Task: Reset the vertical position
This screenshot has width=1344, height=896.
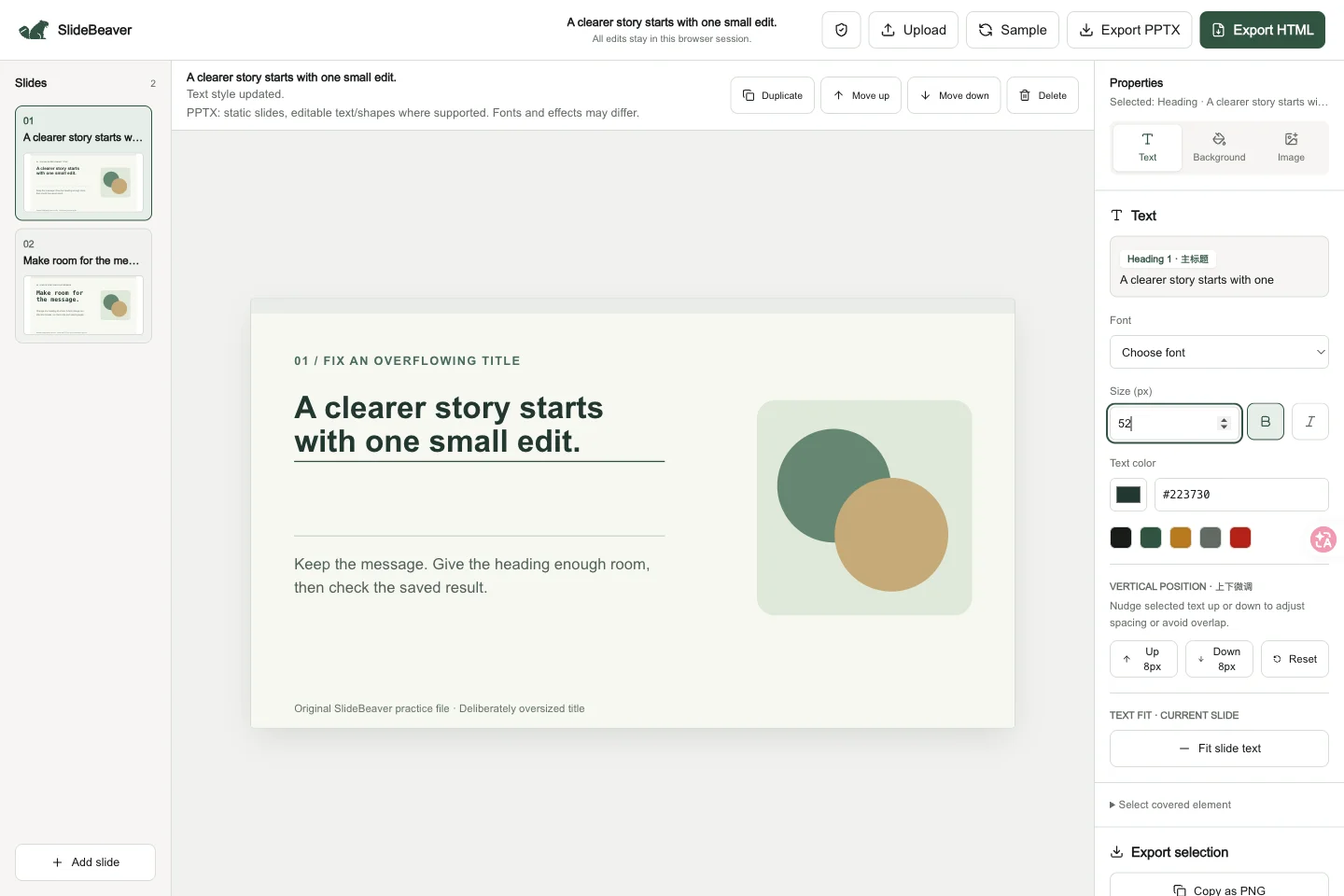Action: coord(1295,659)
